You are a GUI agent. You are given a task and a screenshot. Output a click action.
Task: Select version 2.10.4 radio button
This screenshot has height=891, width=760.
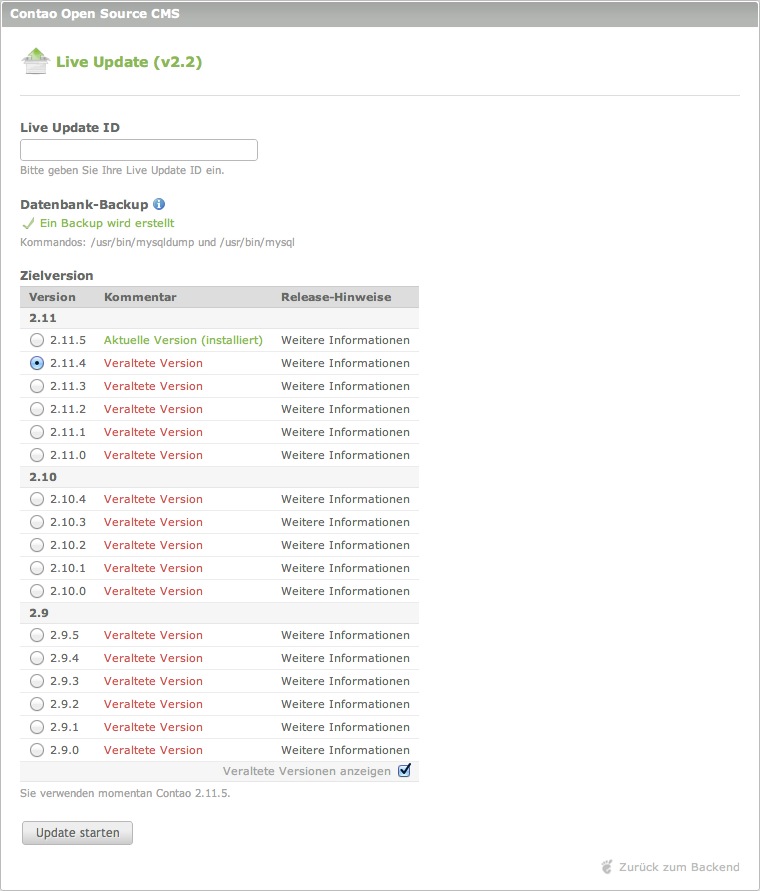37,499
